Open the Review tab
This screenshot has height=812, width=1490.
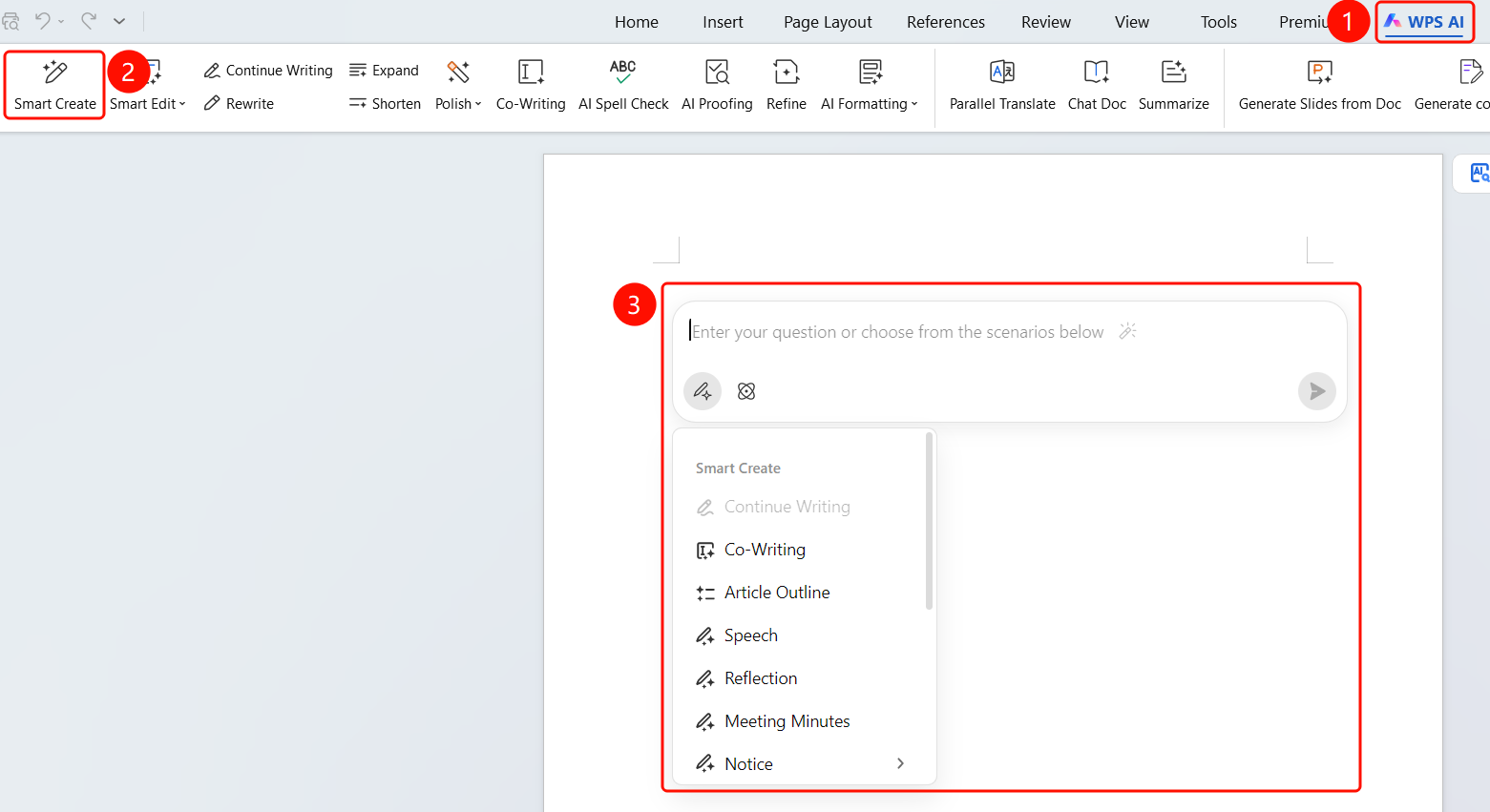pyautogui.click(x=1046, y=22)
